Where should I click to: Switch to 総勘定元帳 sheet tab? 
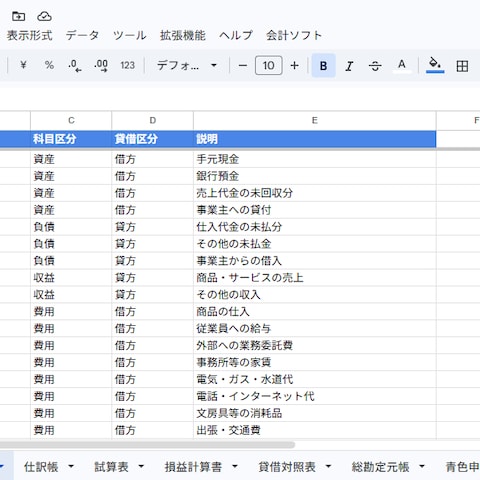381,467
